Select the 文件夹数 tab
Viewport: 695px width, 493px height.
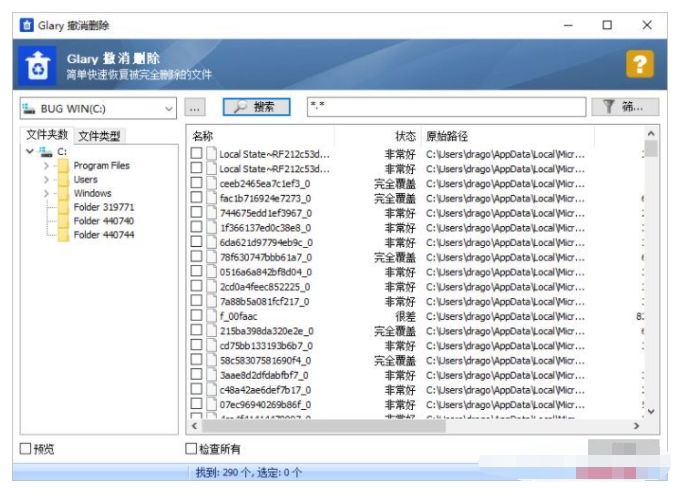pos(47,135)
